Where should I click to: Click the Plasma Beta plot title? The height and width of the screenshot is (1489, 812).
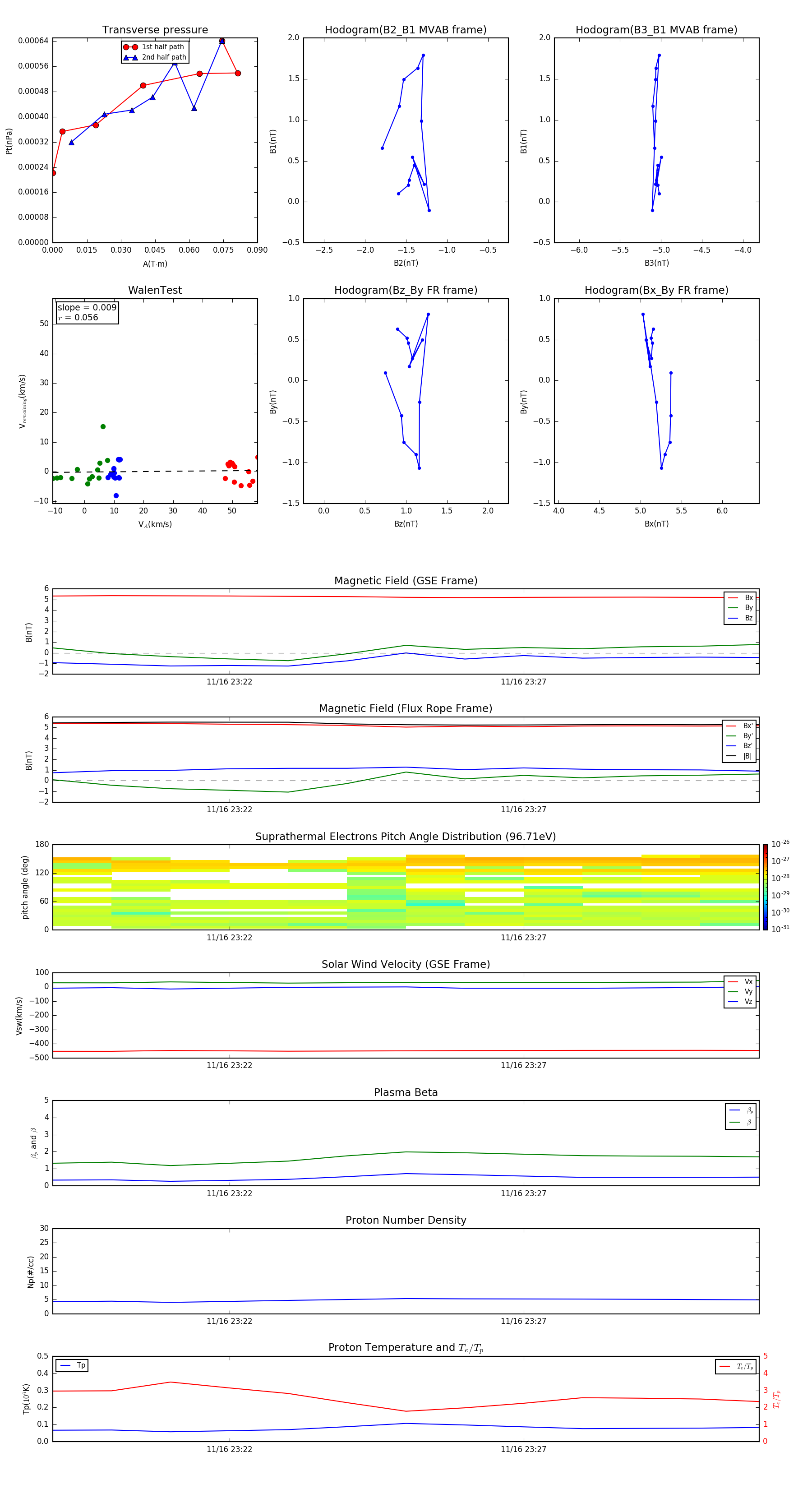pos(406,1092)
